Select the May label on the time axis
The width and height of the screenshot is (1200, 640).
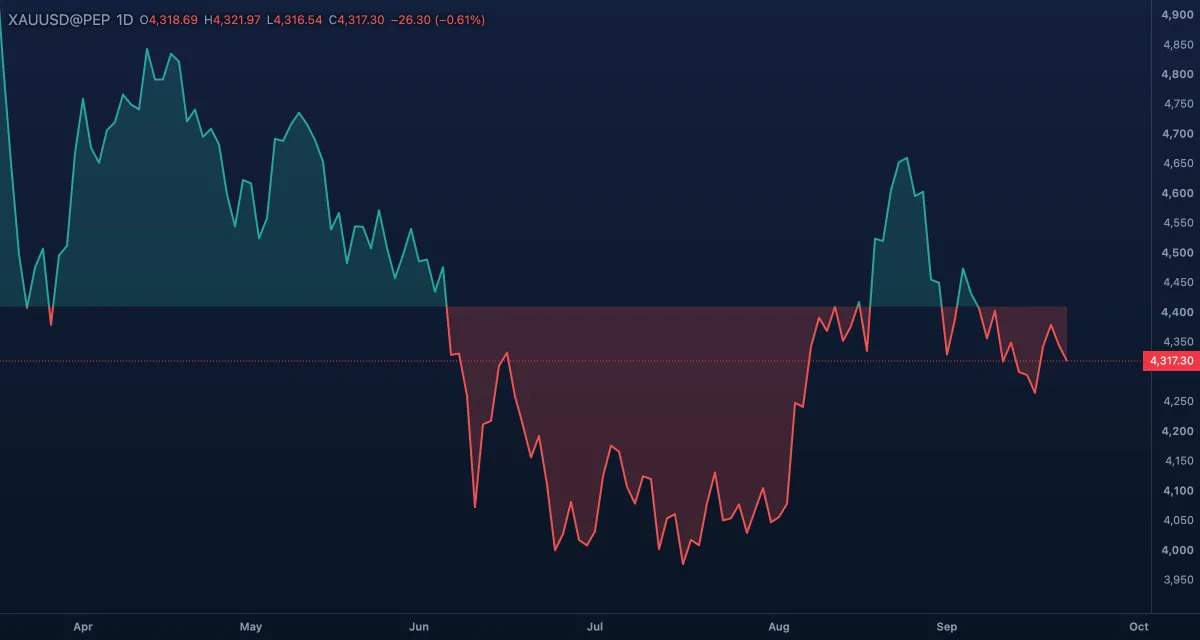pos(251,627)
